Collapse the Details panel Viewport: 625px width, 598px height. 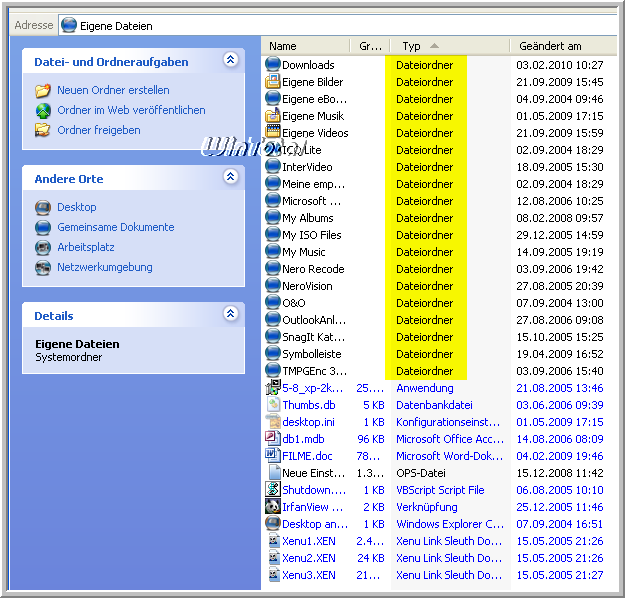(231, 315)
